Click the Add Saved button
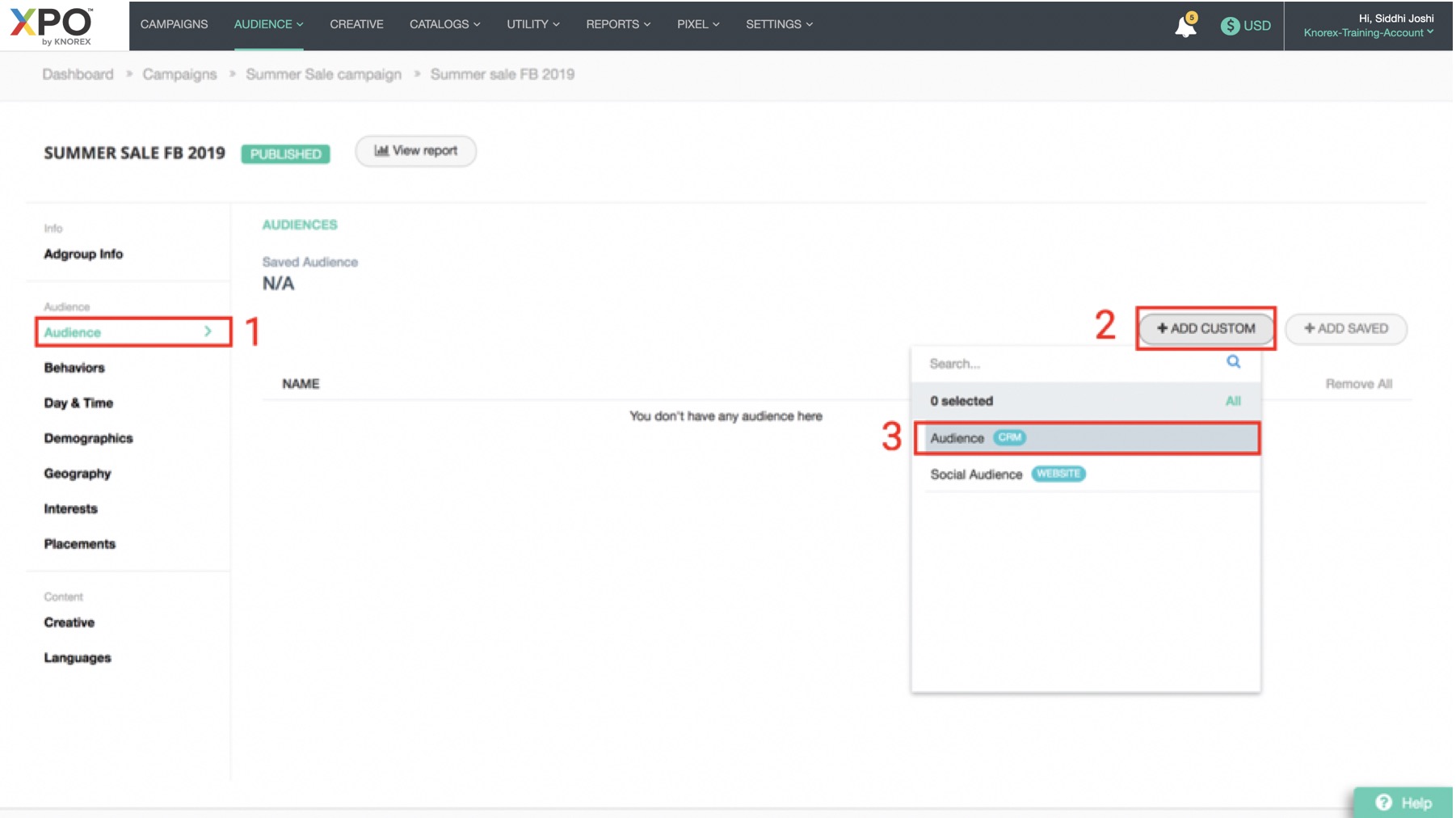This screenshot has height=818, width=1456. click(x=1345, y=329)
